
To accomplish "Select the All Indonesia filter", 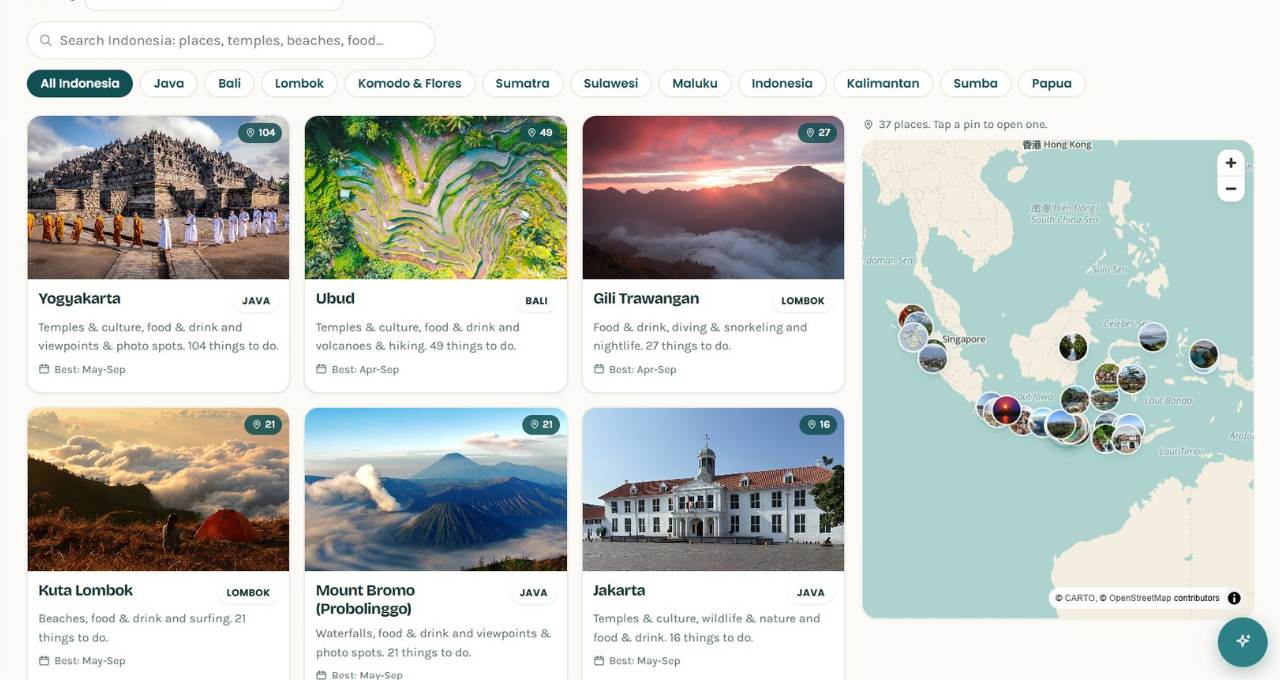I will pos(80,83).
